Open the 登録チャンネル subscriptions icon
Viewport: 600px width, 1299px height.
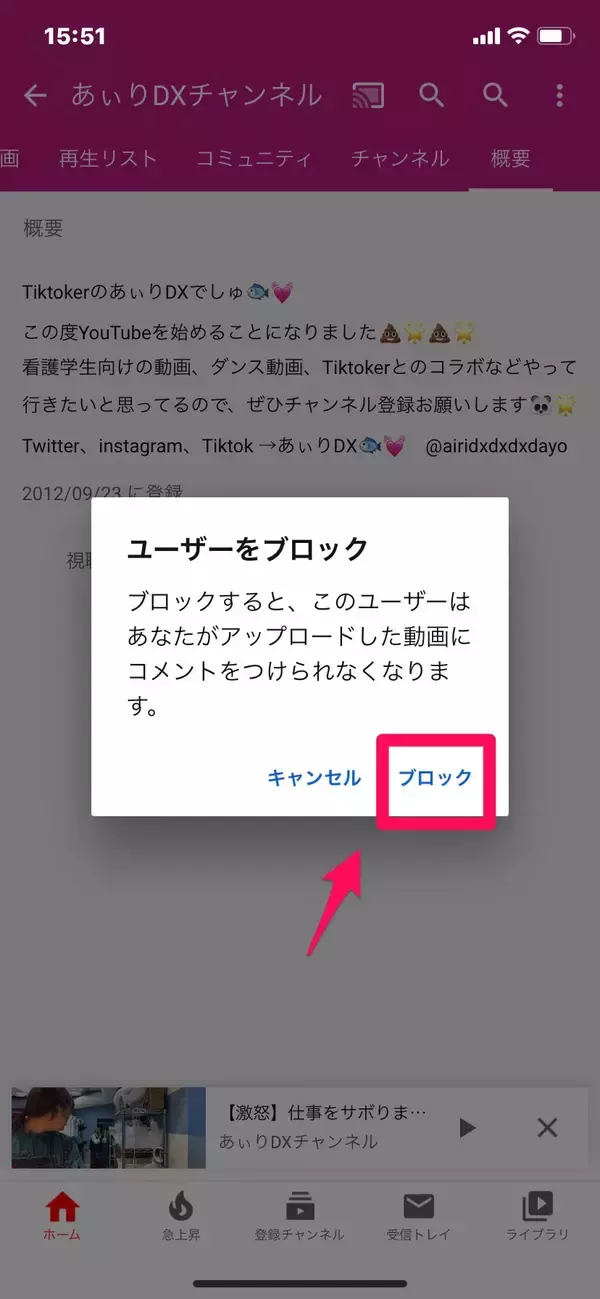tap(299, 1215)
